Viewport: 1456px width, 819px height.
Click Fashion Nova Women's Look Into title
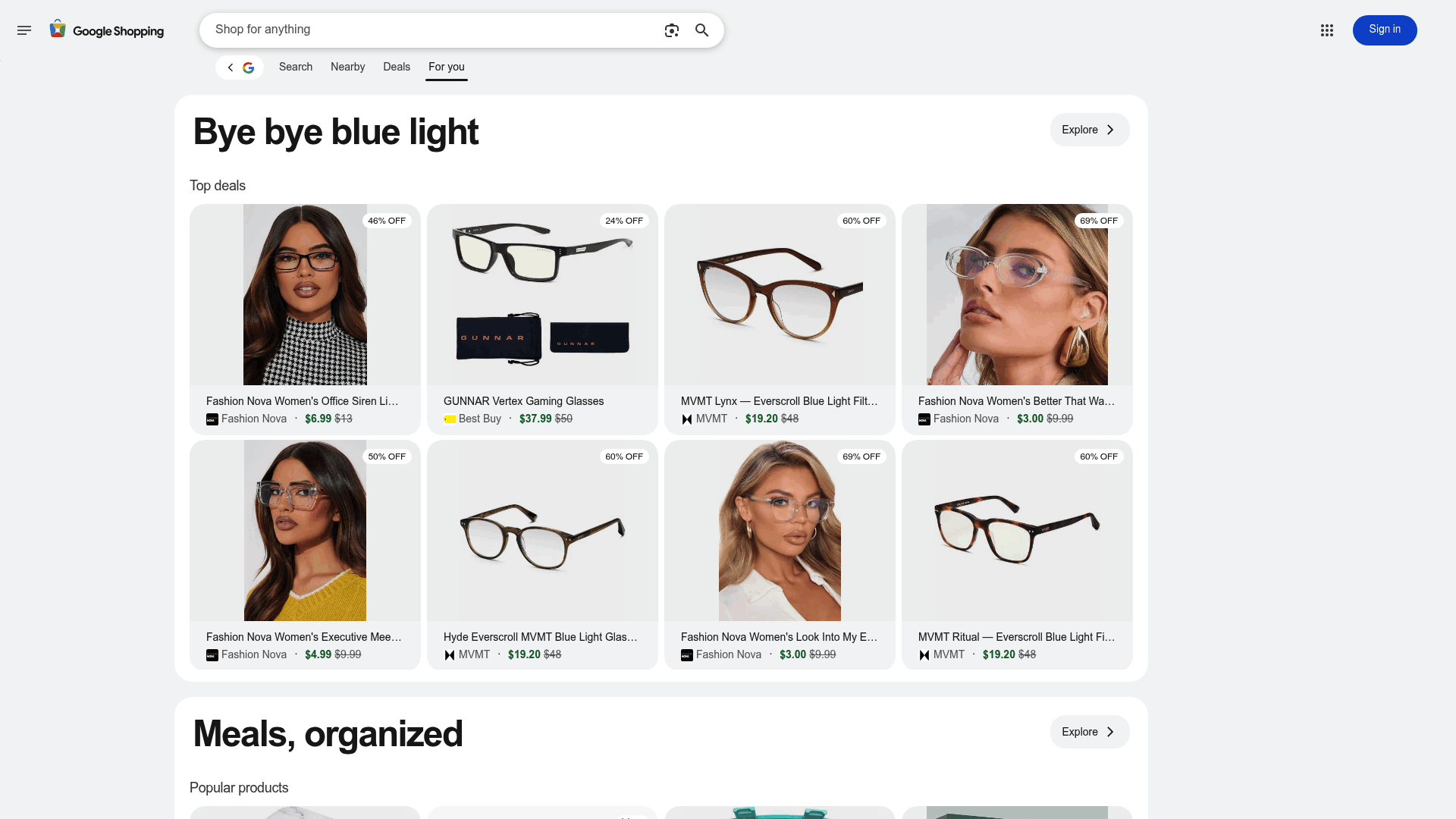point(780,637)
